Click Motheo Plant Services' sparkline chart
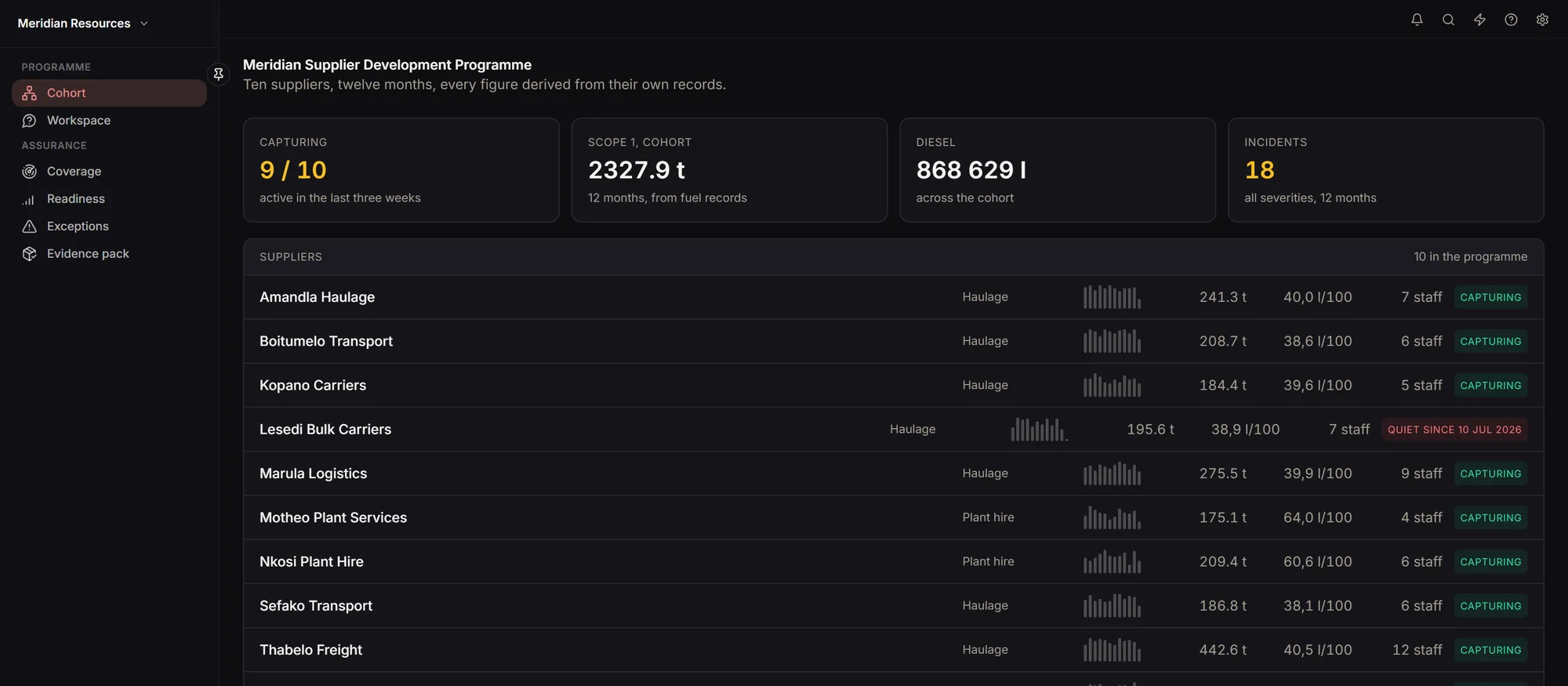Viewport: 1568px width, 686px height. coord(1112,517)
